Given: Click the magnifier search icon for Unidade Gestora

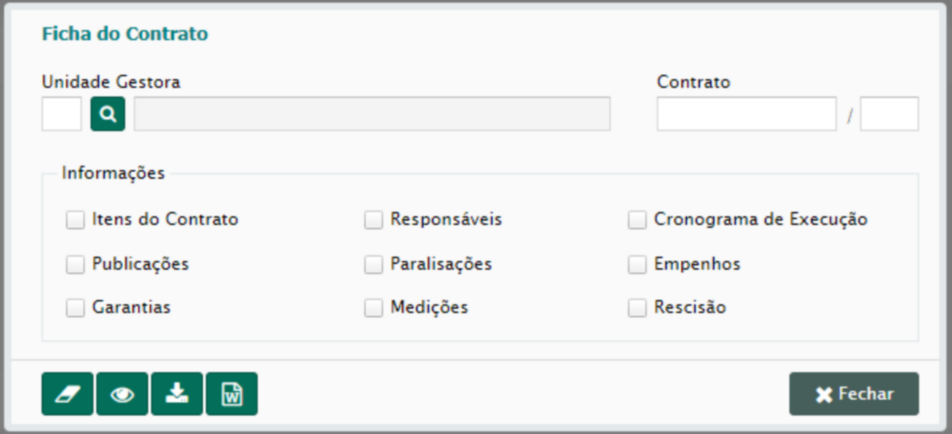Looking at the screenshot, I should pyautogui.click(x=108, y=114).
